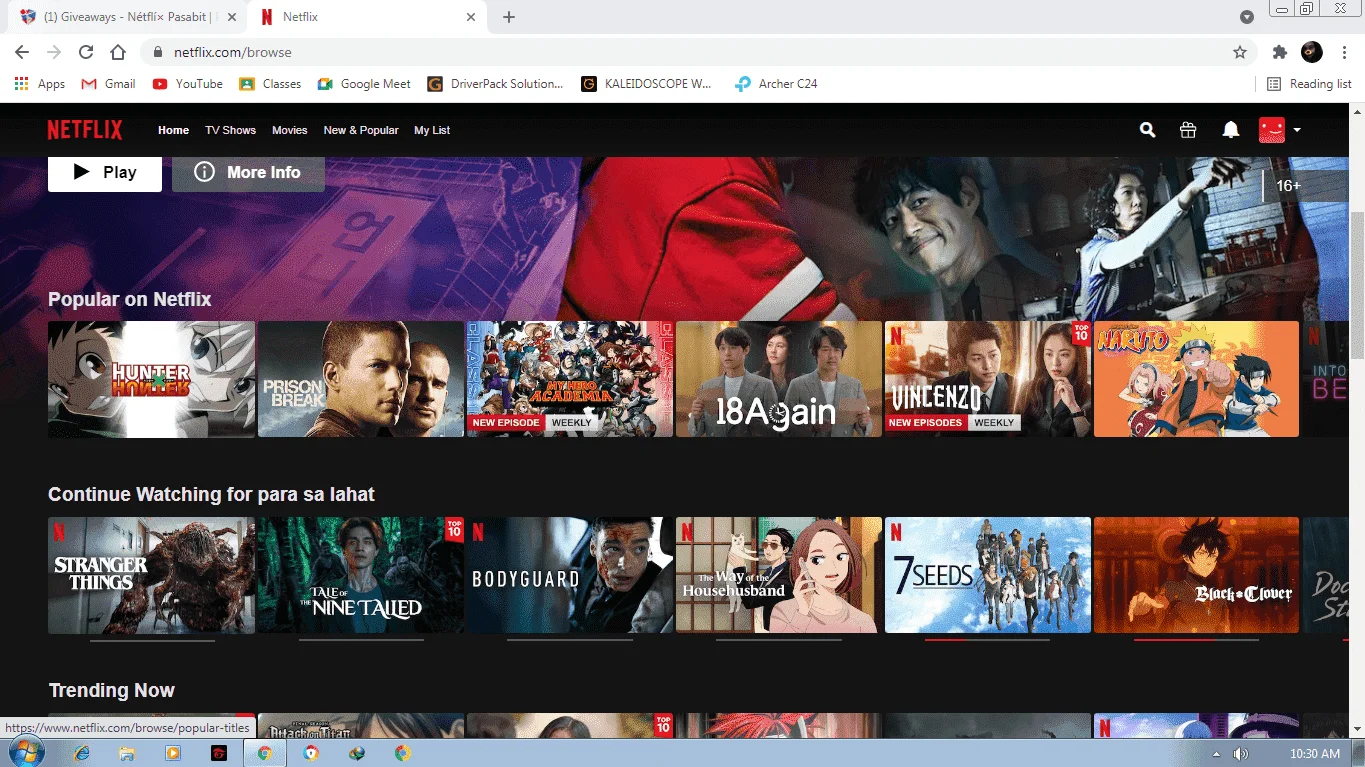
Task: Open New & Popular in Netflix nav
Action: tap(361, 130)
